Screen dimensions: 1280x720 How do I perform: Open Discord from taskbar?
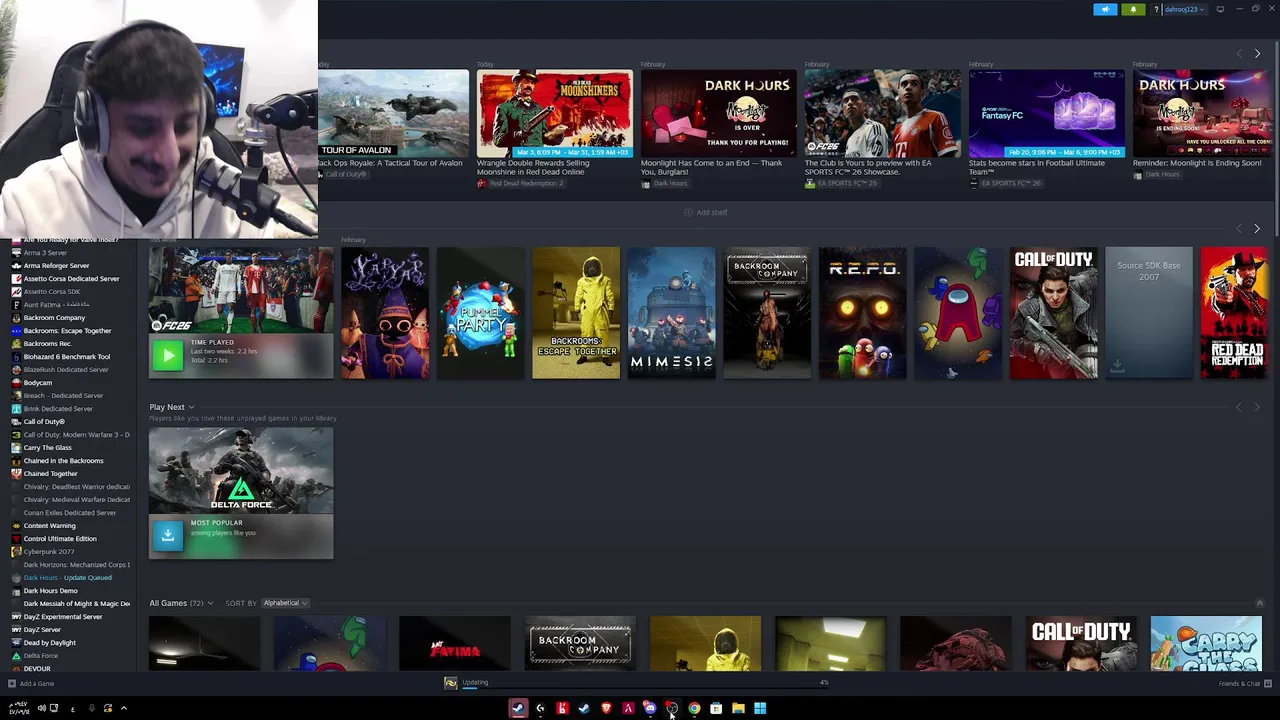click(x=650, y=709)
